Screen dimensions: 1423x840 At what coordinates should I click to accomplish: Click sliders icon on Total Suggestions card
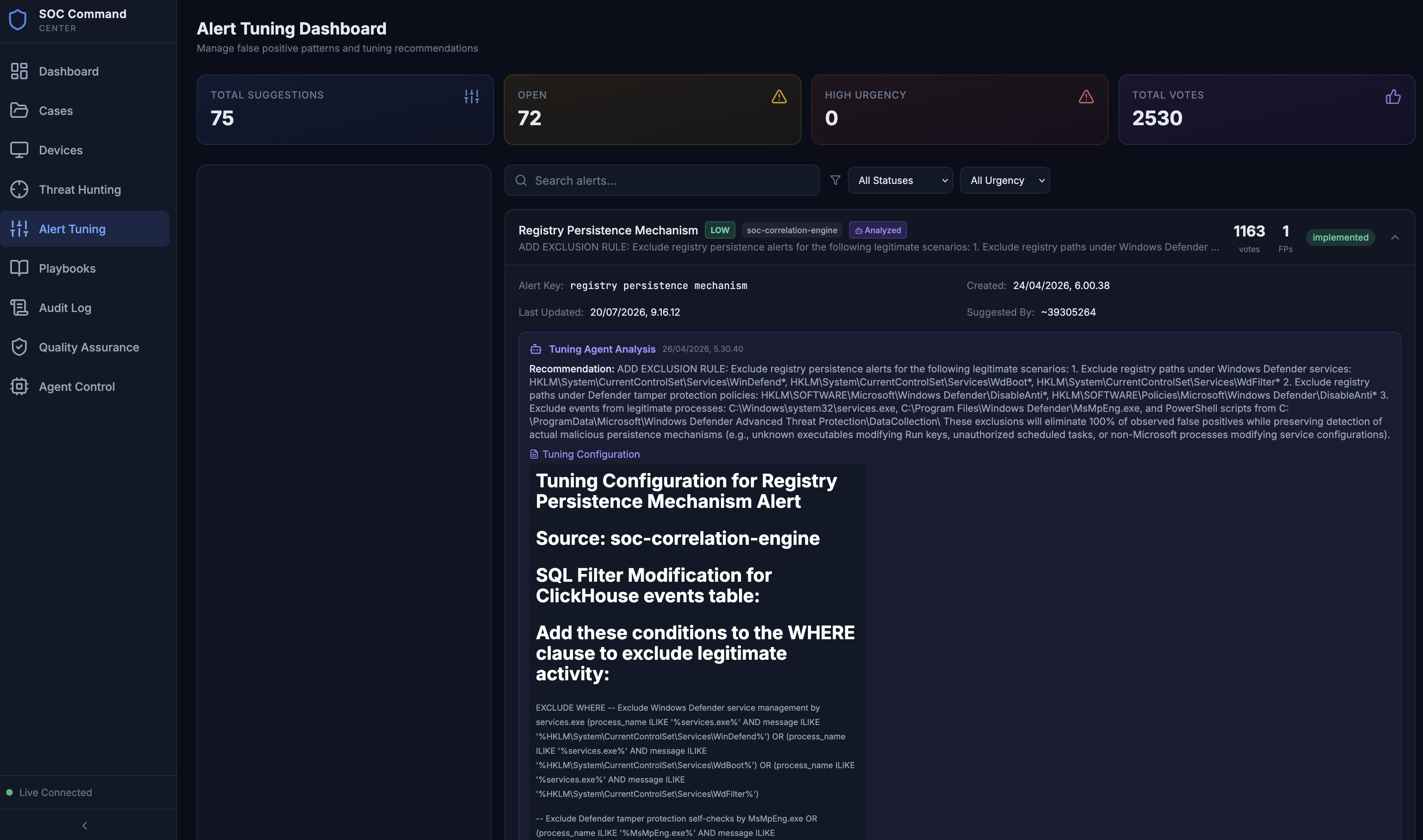(471, 97)
